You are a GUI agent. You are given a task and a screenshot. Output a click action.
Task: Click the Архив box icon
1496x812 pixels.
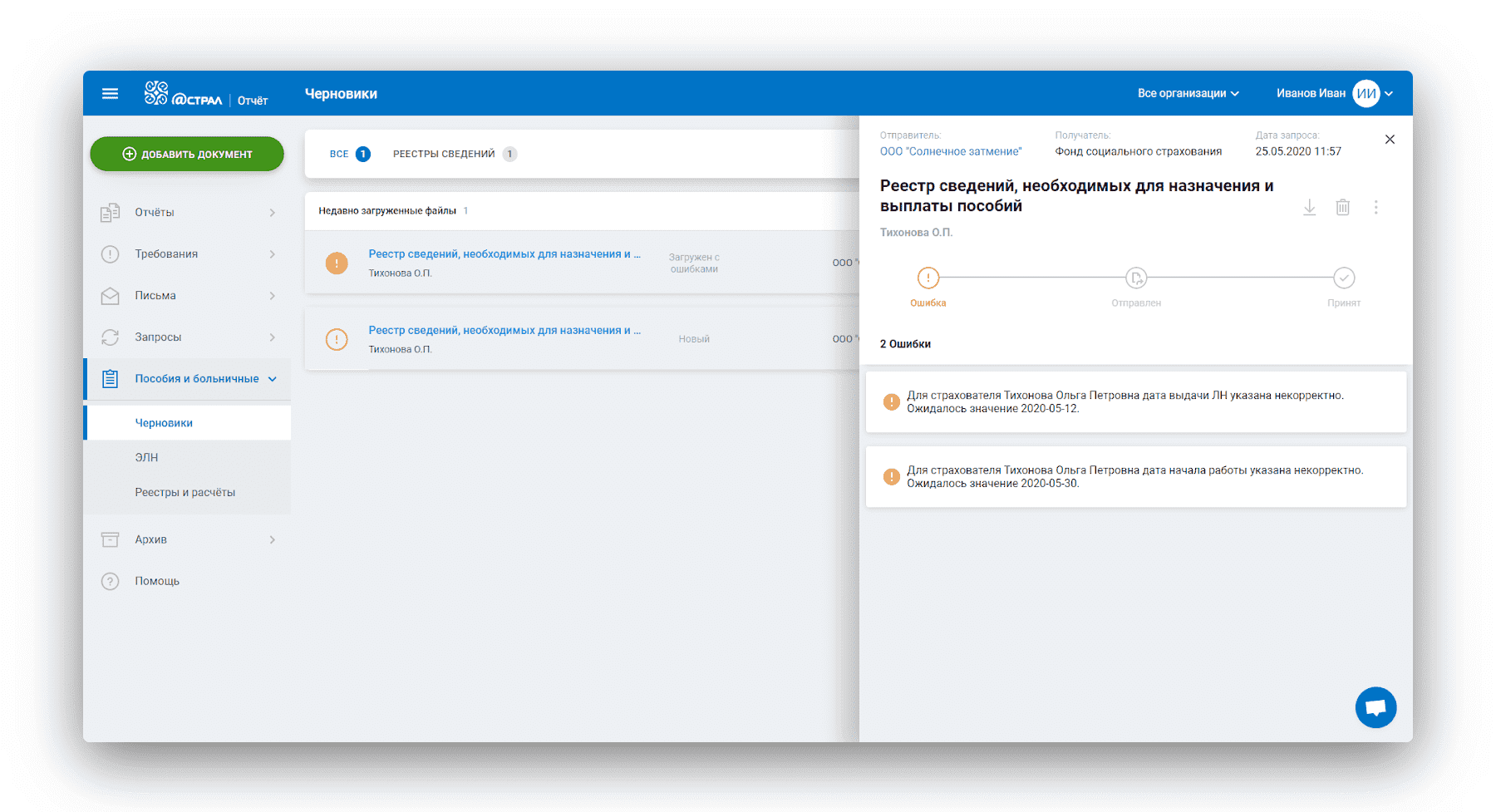point(110,540)
